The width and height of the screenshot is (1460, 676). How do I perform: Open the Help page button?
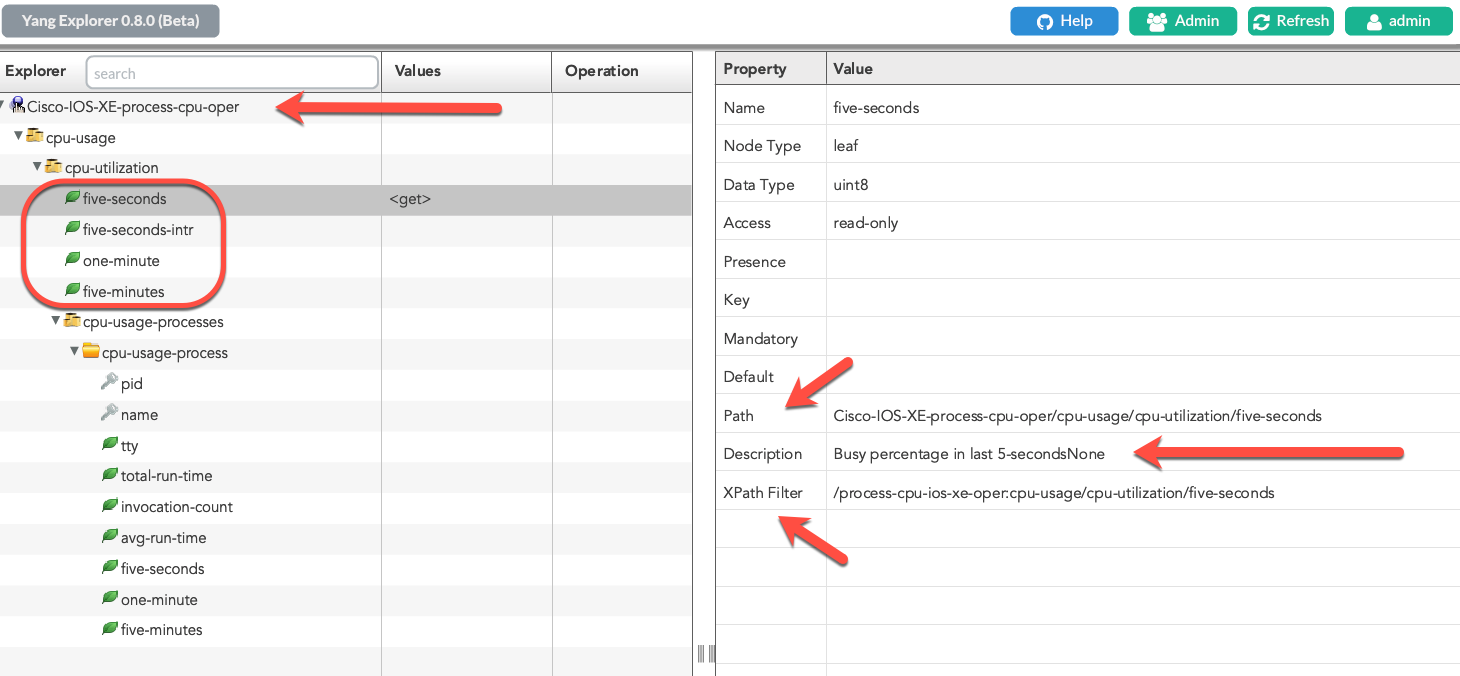pos(1064,21)
